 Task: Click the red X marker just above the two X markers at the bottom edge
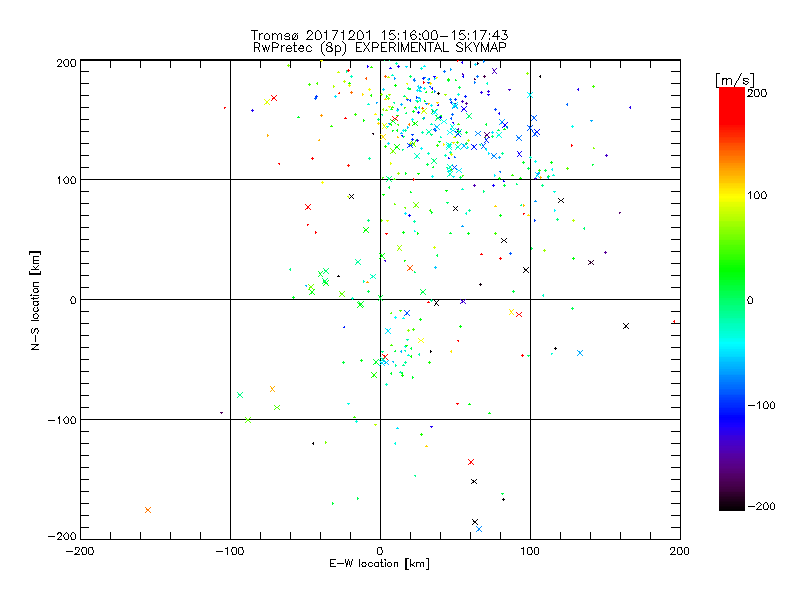(x=471, y=462)
